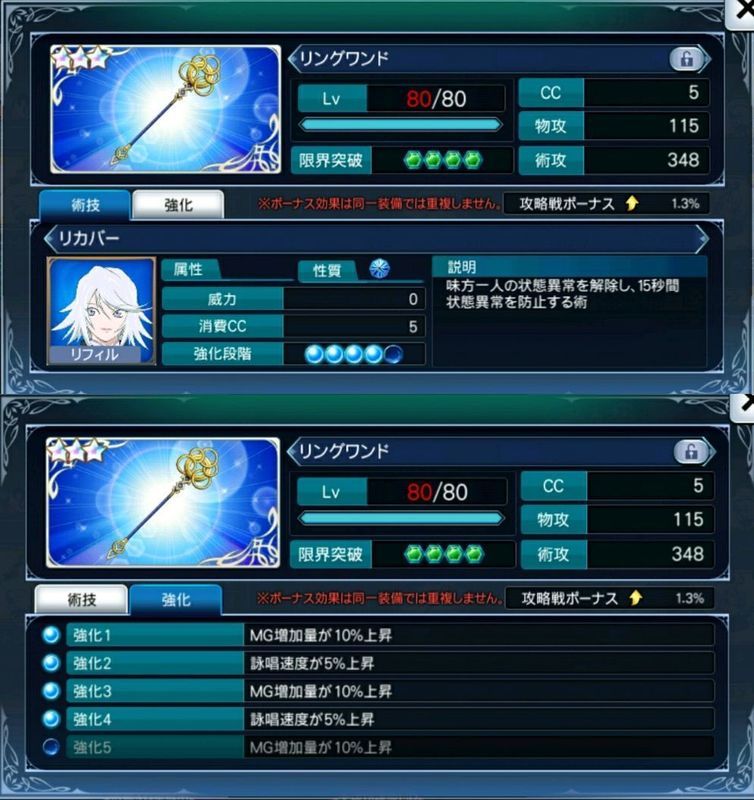The height and width of the screenshot is (800, 754).
Task: Select リフィル character portrait
Action: coord(102,311)
